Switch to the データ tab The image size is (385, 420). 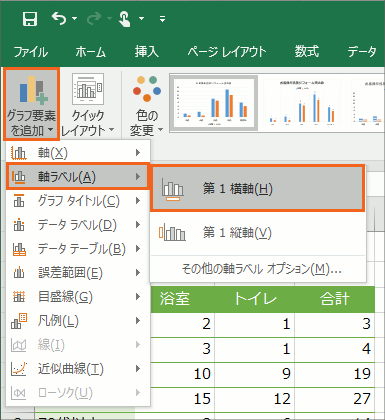point(362,52)
